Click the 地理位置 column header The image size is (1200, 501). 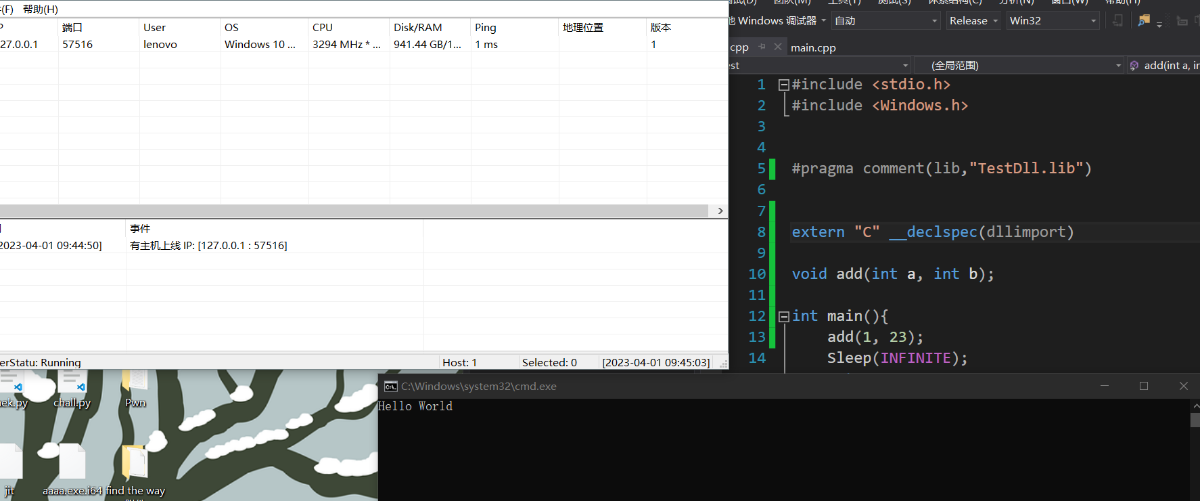point(602,28)
